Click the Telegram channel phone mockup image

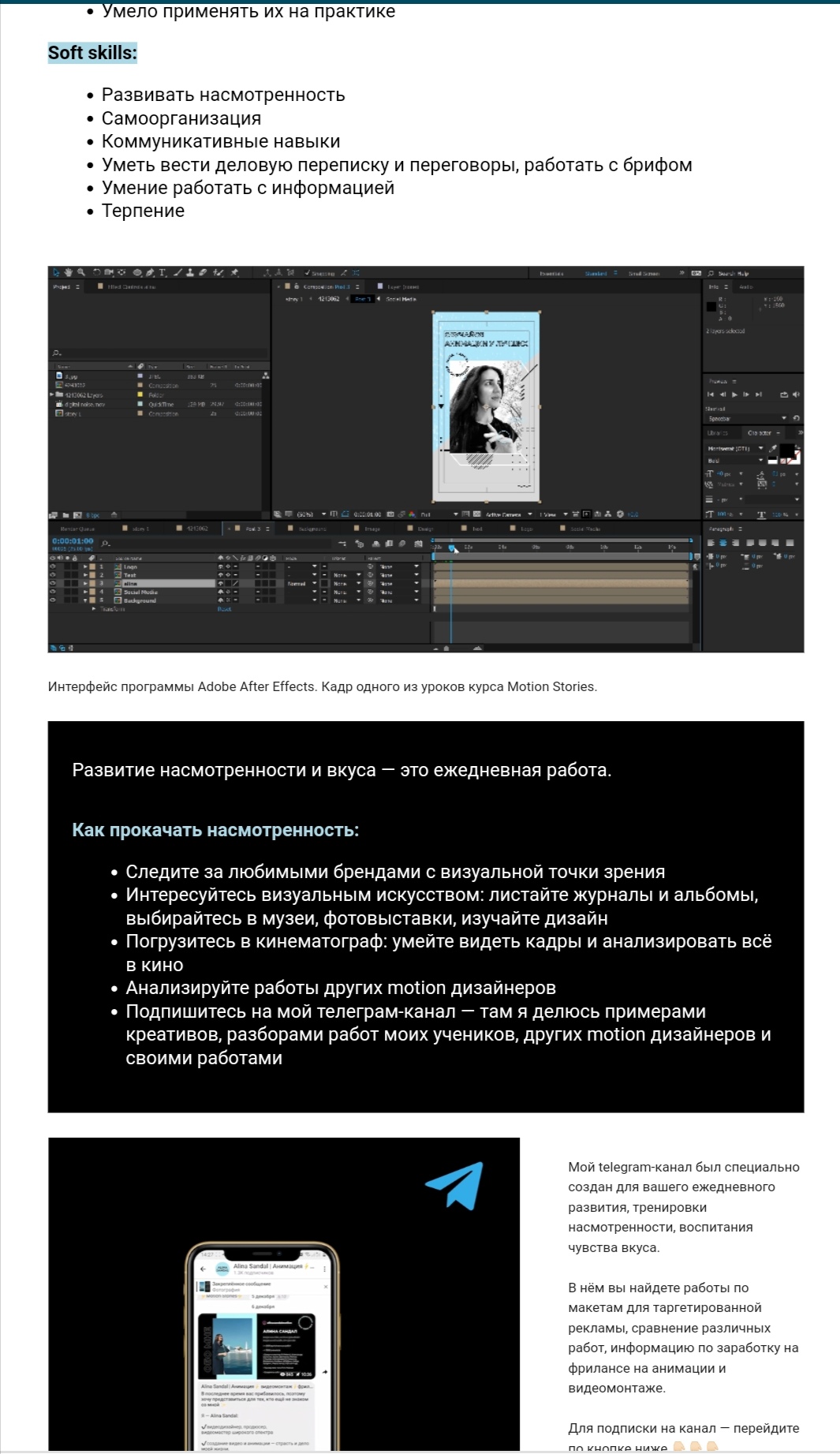tap(262, 1346)
